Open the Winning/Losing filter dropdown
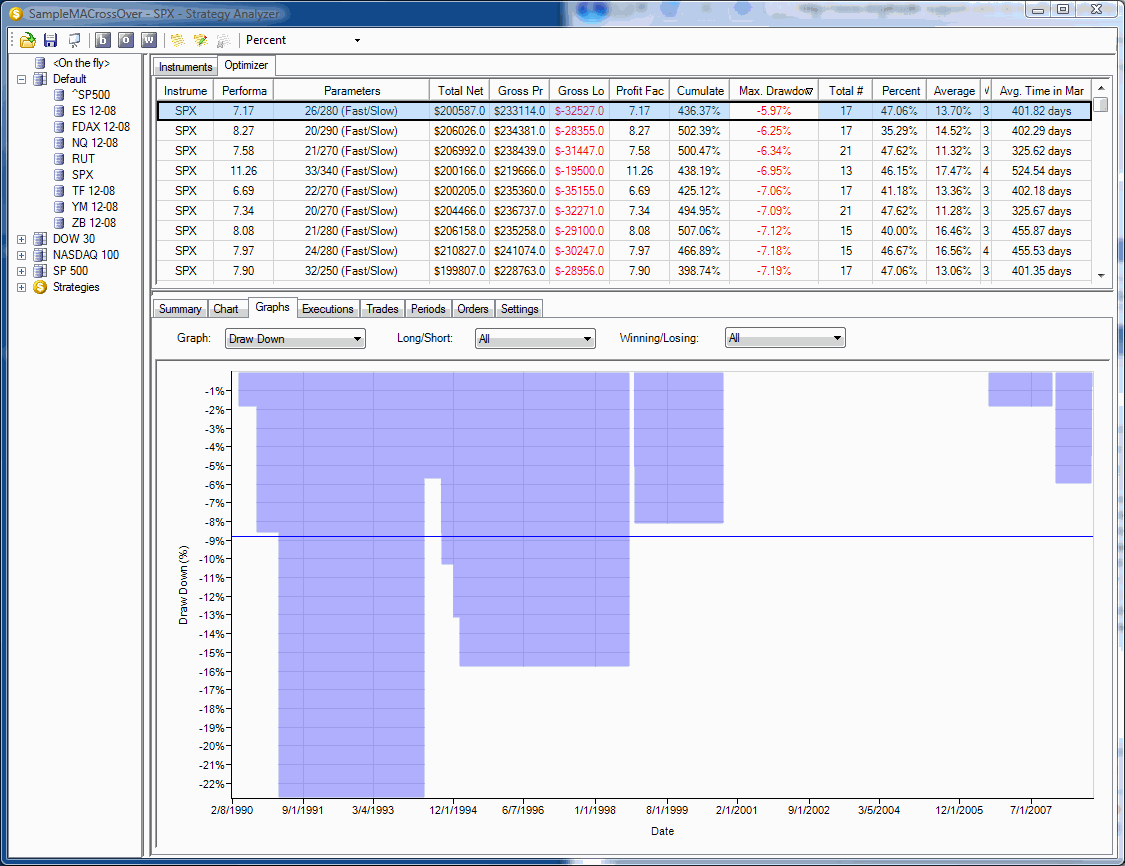 (x=785, y=338)
